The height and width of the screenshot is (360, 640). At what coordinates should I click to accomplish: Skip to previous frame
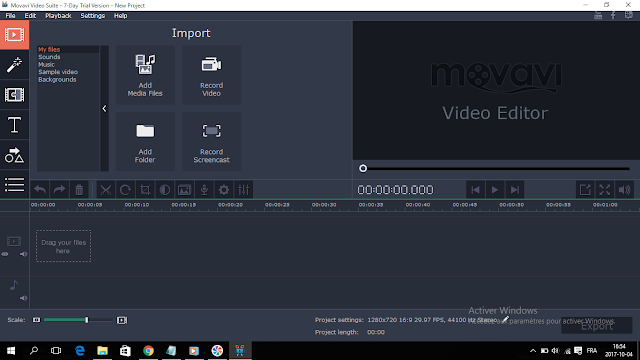click(476, 190)
